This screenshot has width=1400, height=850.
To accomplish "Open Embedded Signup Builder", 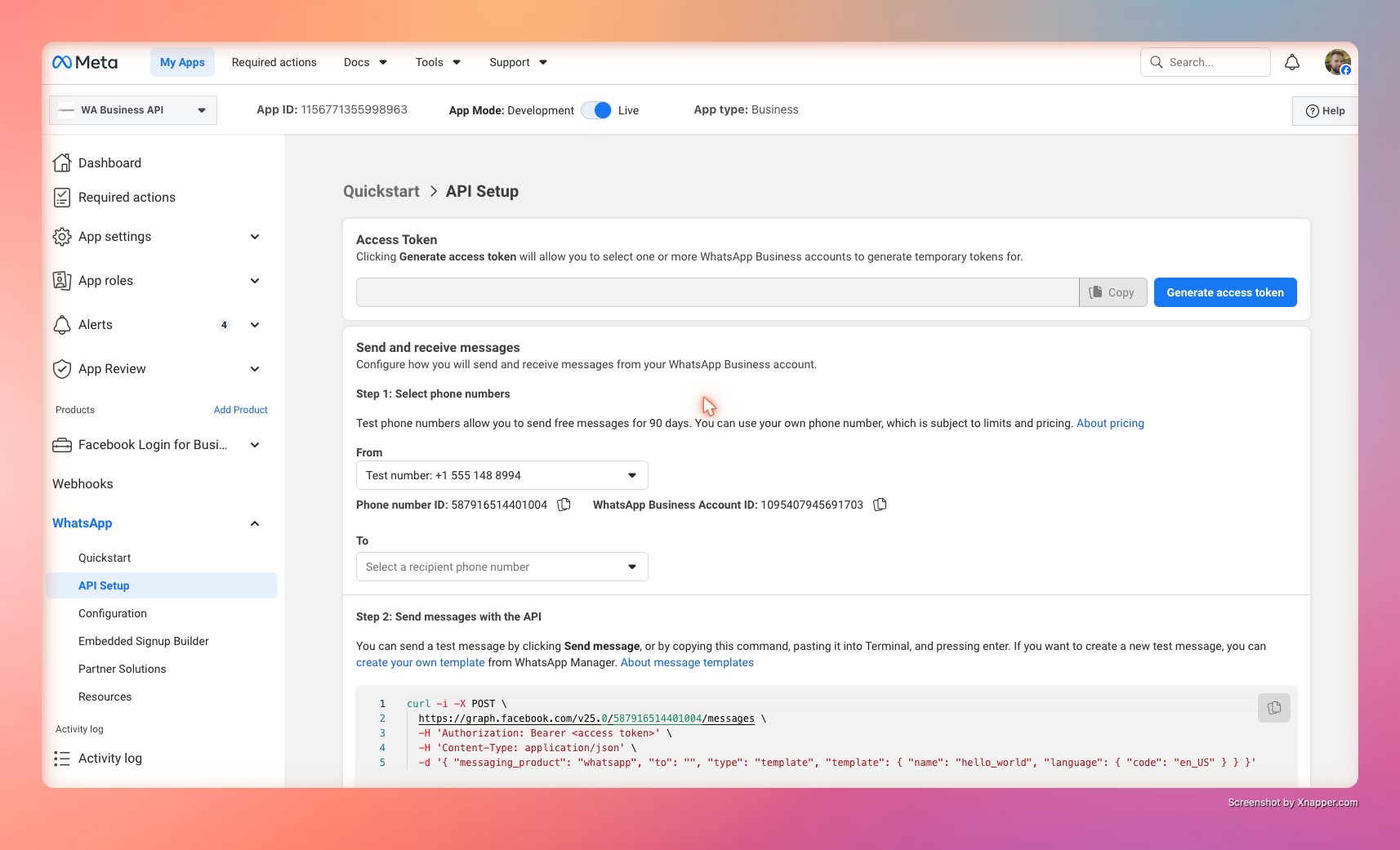I will (x=144, y=641).
